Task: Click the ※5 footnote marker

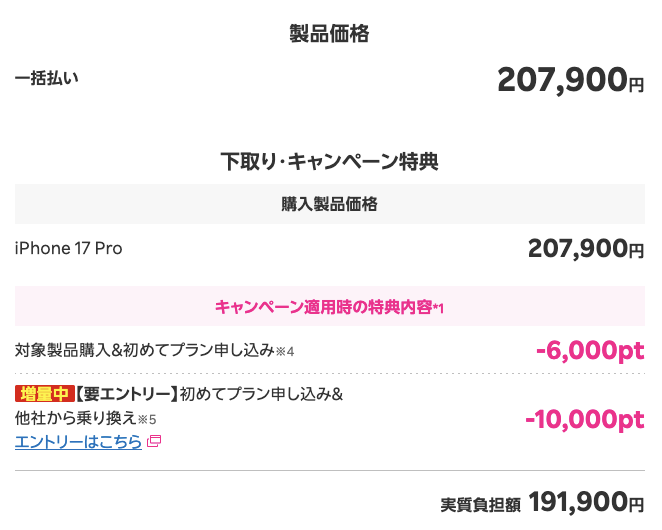Action: click(x=147, y=420)
